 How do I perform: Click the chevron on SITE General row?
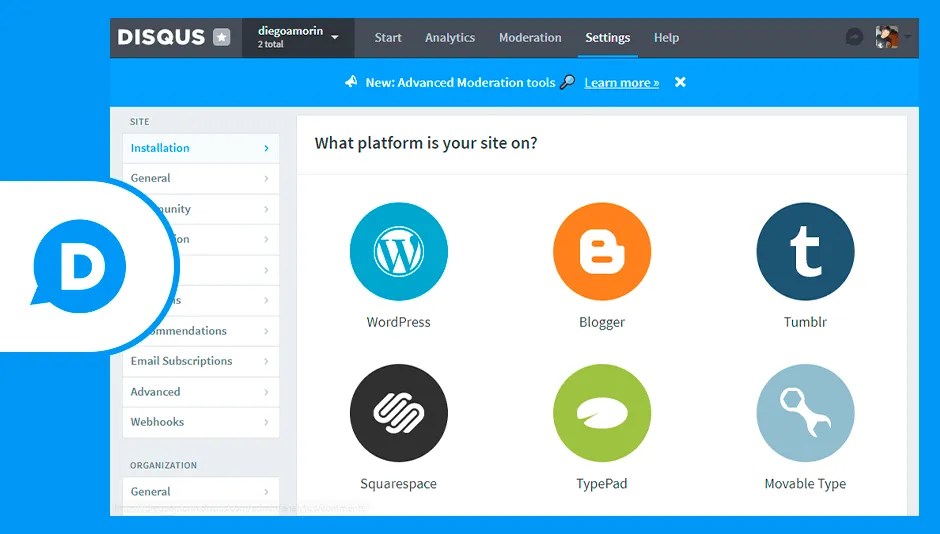266,179
